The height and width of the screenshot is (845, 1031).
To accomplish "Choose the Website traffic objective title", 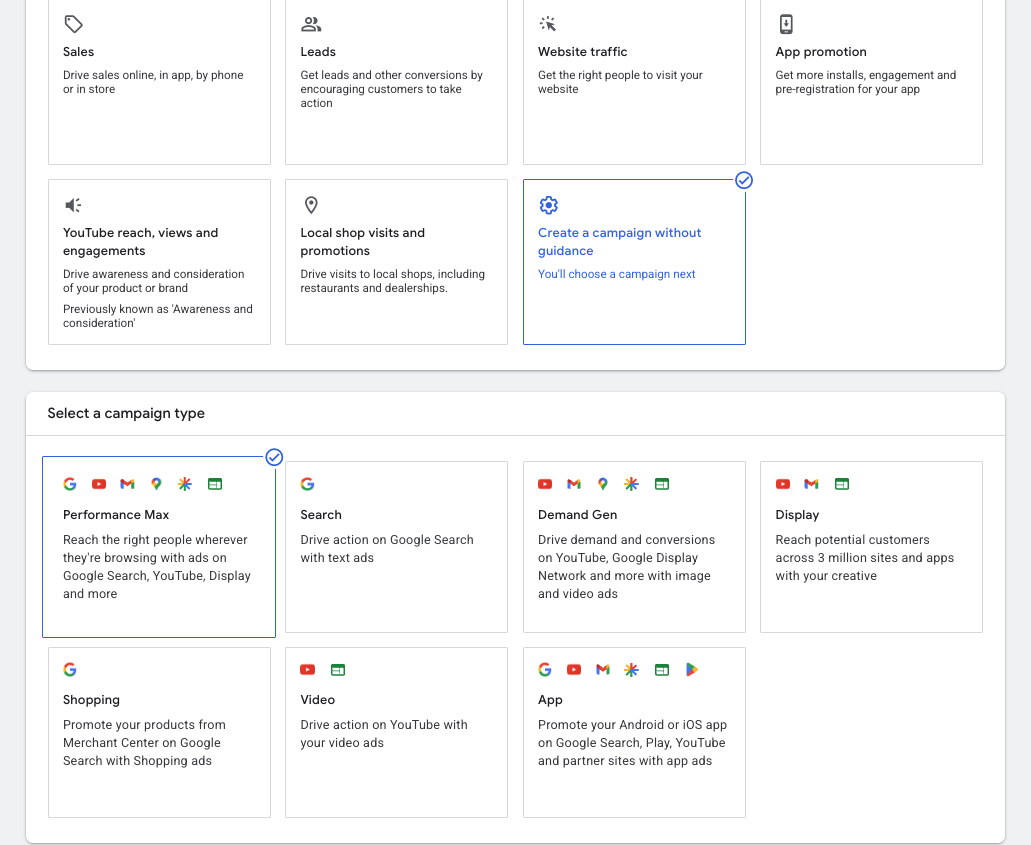I will pos(583,51).
